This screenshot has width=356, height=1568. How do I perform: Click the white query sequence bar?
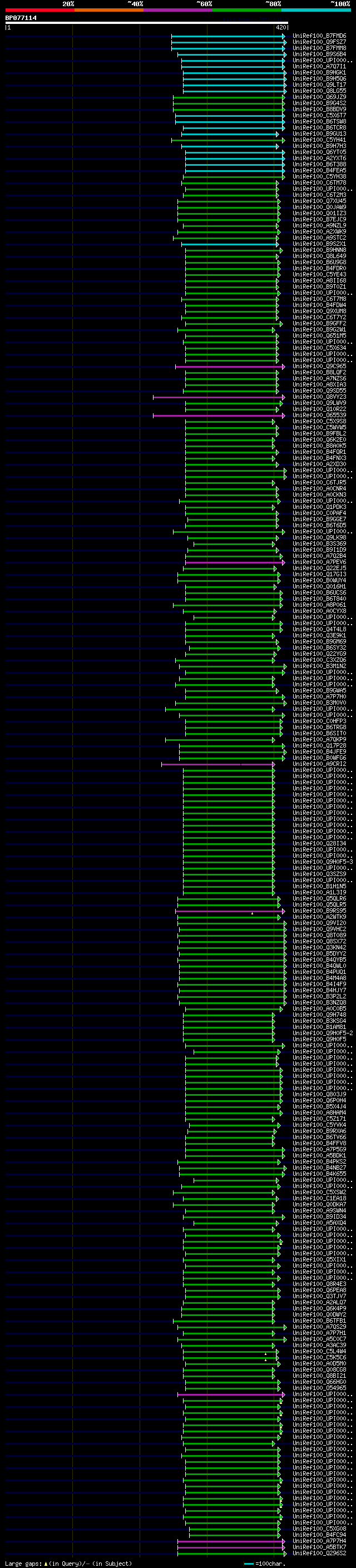coord(147,23)
